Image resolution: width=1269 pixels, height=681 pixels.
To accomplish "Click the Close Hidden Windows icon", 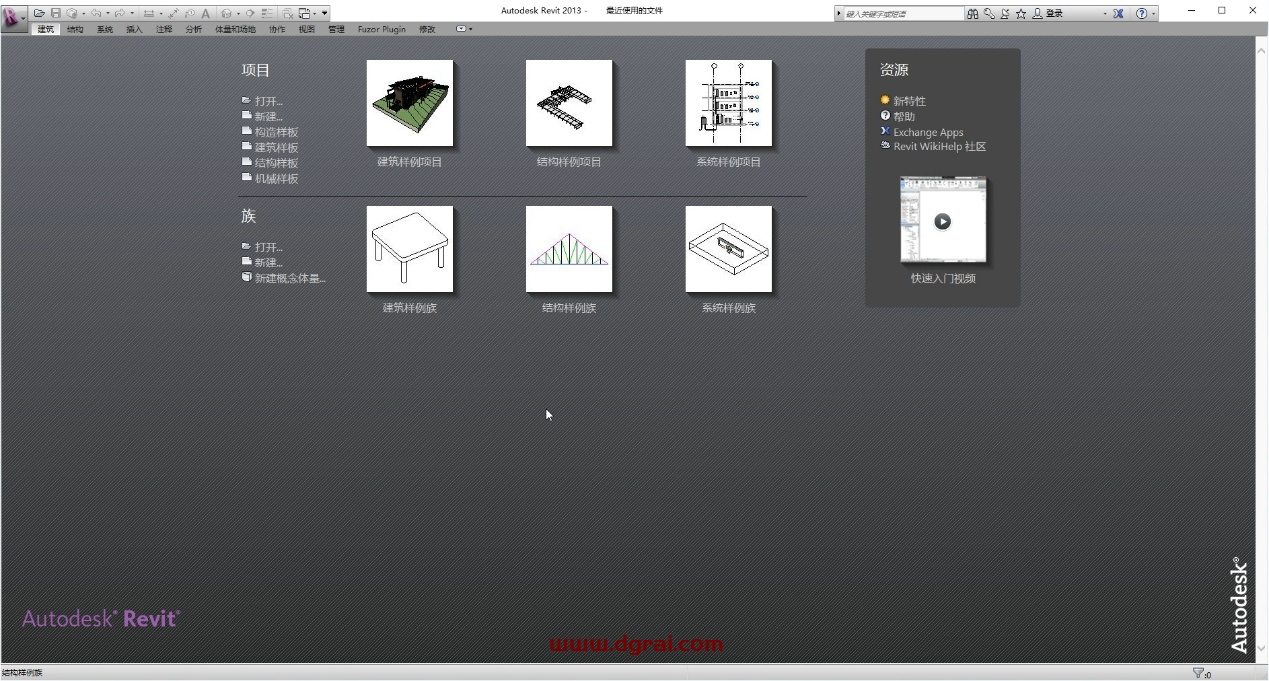I will 287,13.
